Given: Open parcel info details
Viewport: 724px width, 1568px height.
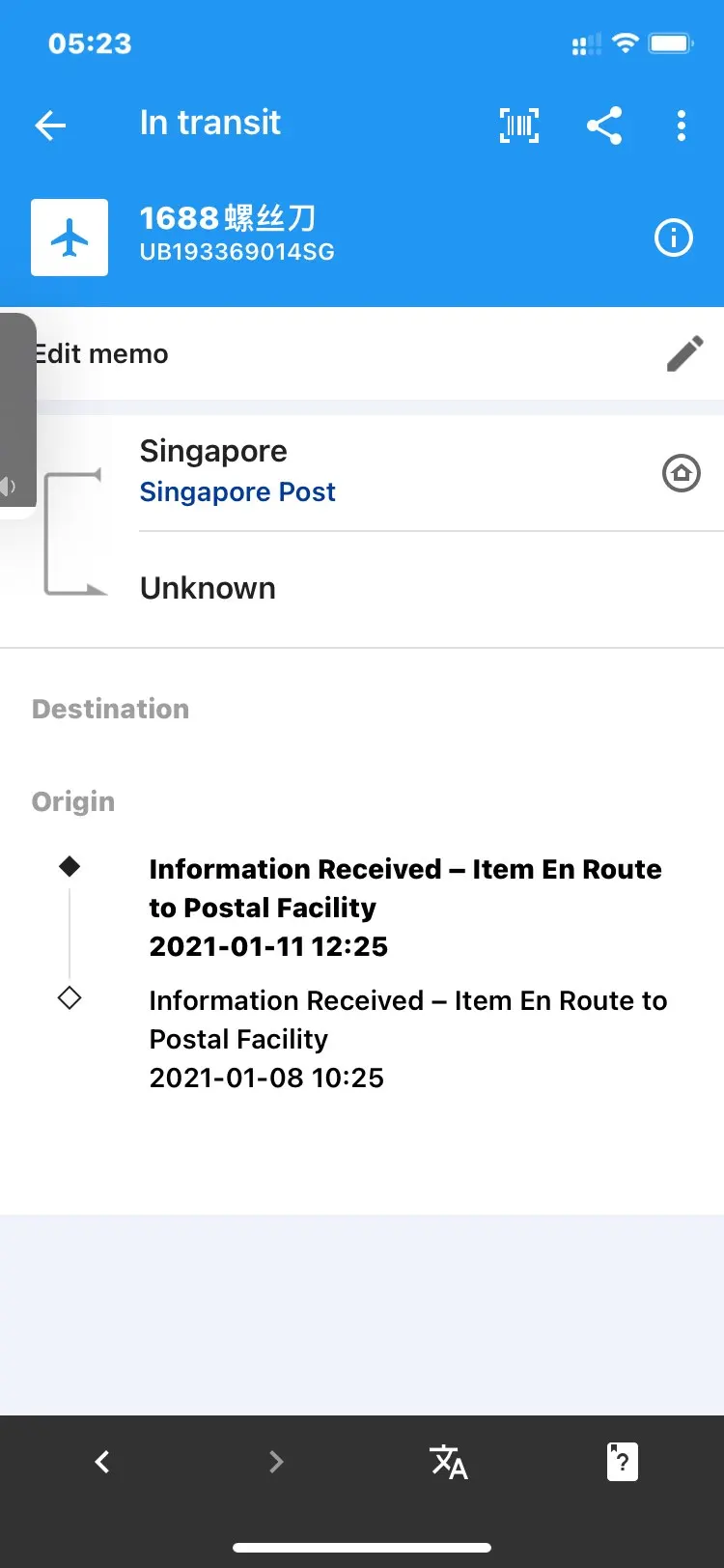Looking at the screenshot, I should click(x=674, y=238).
